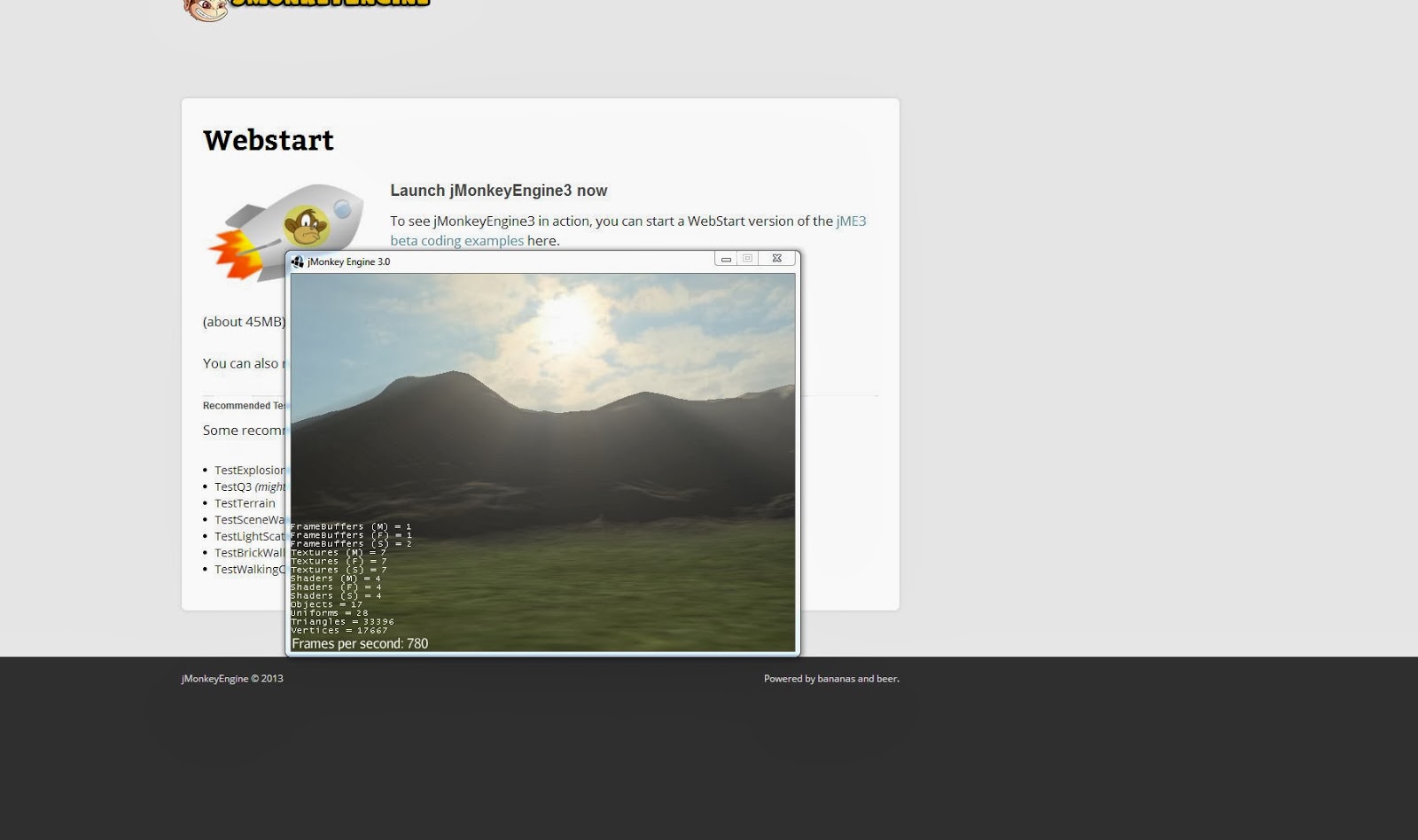This screenshot has height=840, width=1418.
Task: Click the TestWalkingC... list item
Action: tap(250, 570)
